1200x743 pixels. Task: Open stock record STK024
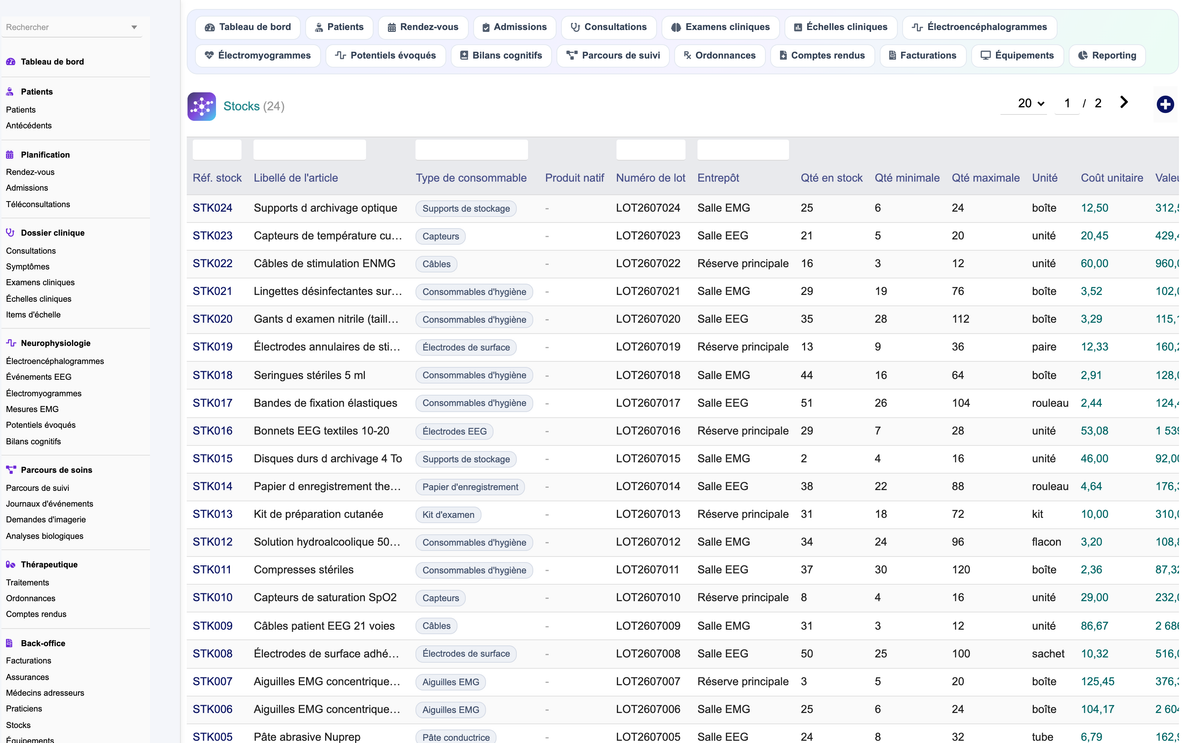coord(212,208)
